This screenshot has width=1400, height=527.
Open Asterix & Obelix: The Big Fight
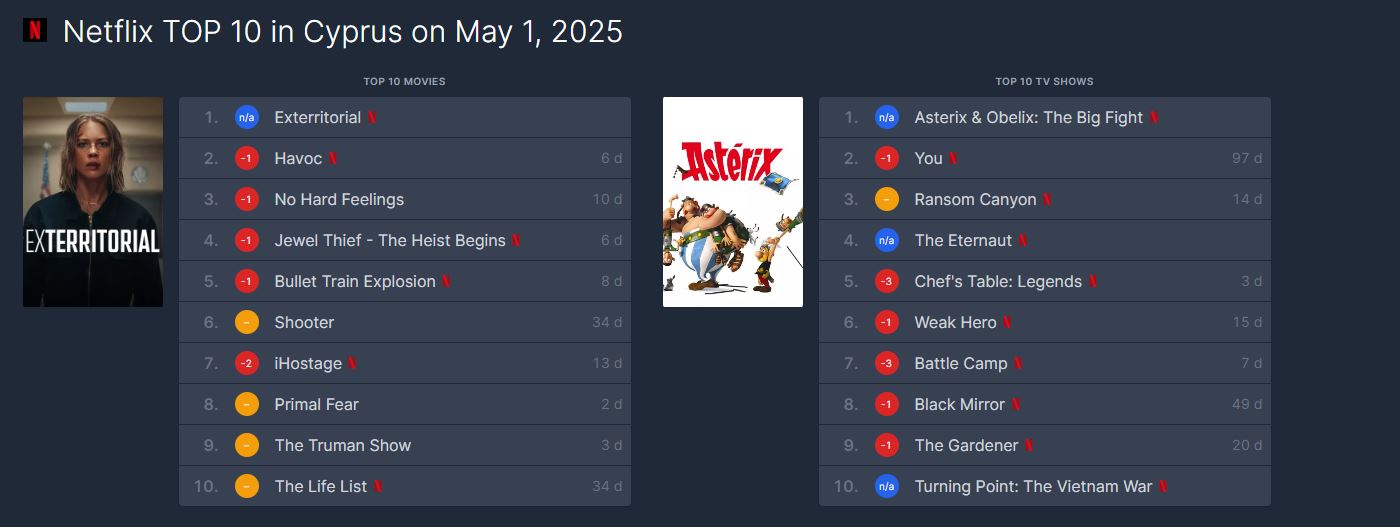(1028, 117)
